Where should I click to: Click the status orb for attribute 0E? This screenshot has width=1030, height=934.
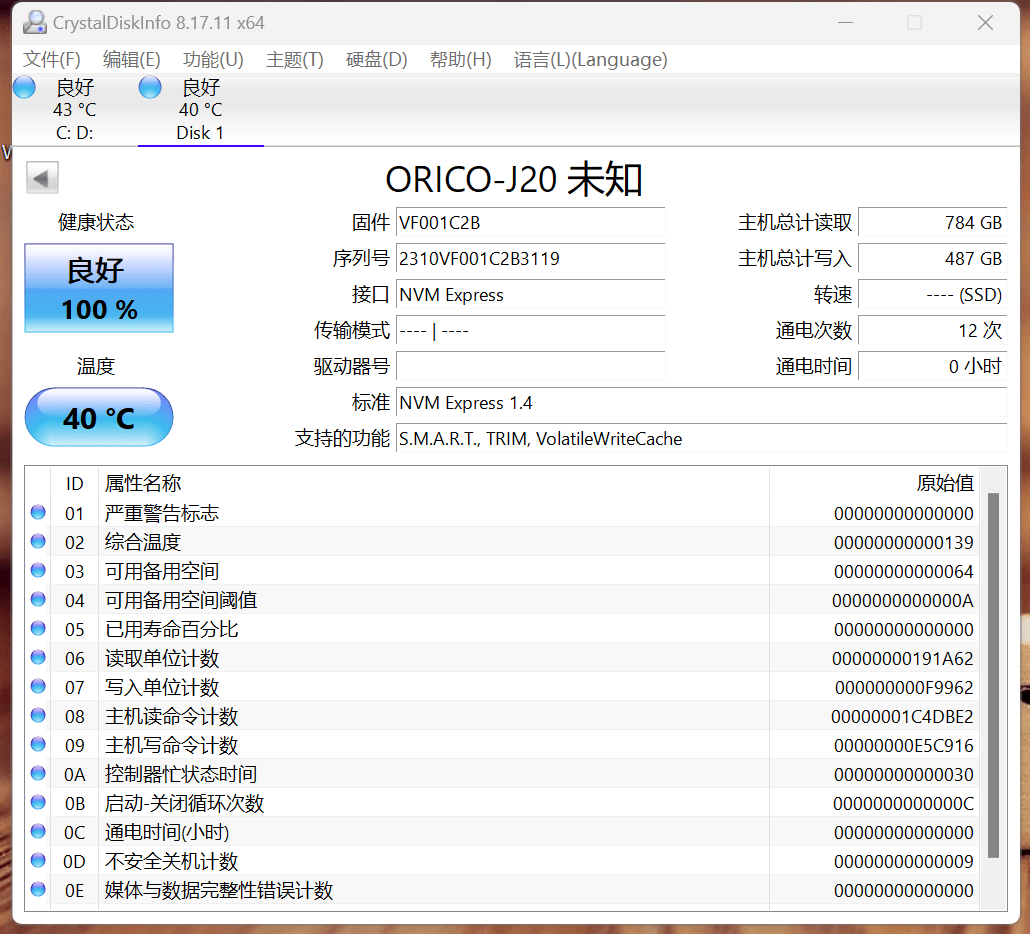pyautogui.click(x=38, y=889)
